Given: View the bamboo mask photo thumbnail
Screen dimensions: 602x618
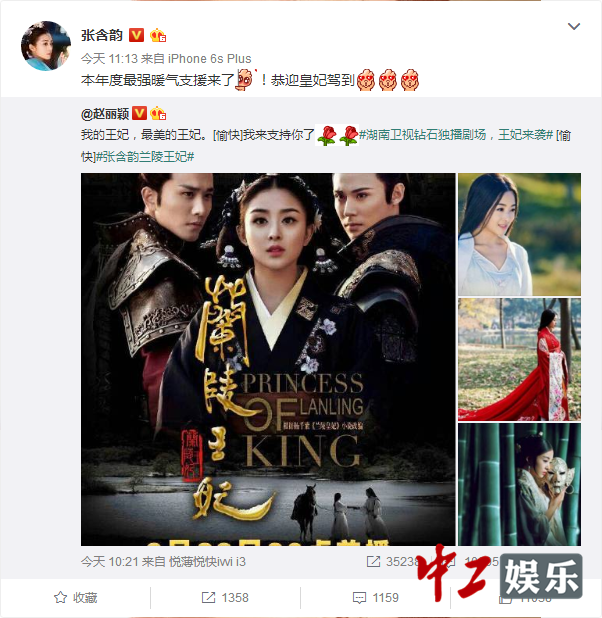Looking at the screenshot, I should [519, 484].
